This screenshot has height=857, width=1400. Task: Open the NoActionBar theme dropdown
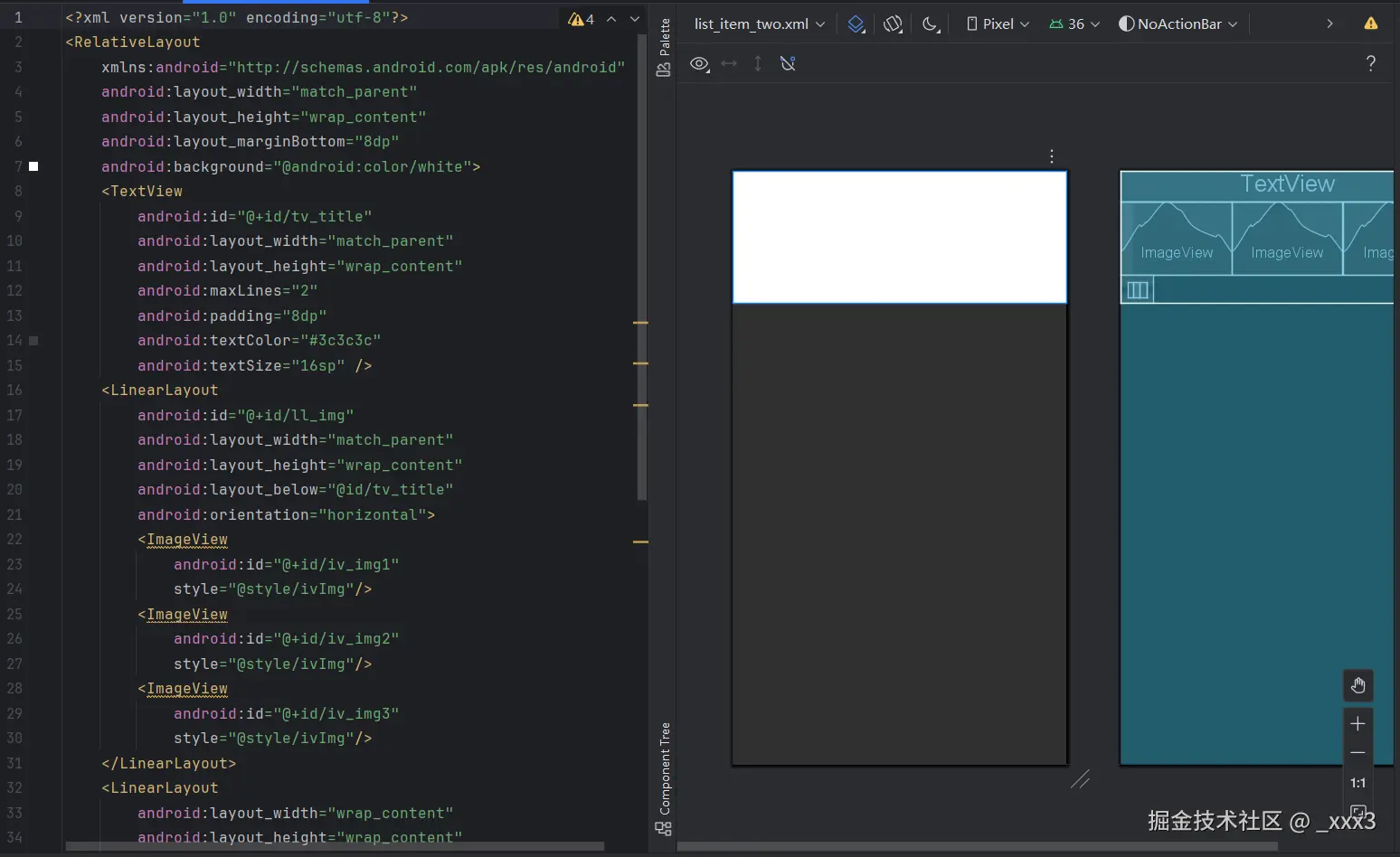click(x=1178, y=24)
